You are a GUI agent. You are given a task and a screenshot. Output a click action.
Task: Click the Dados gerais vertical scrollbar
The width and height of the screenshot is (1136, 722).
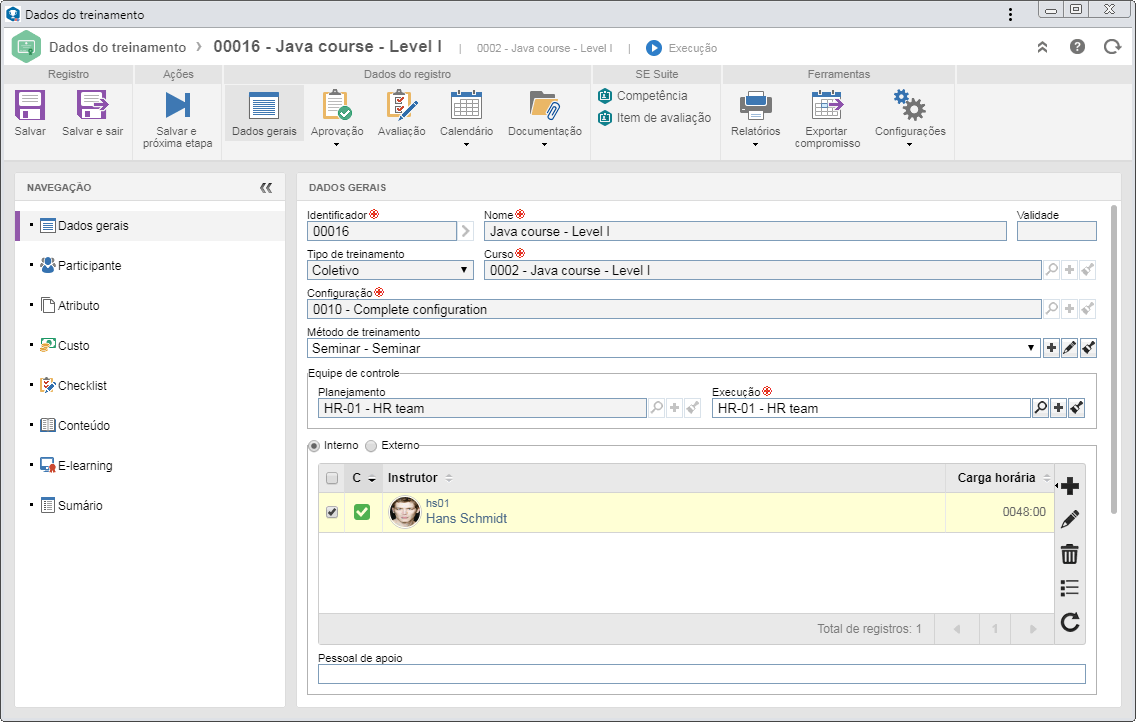(1114, 360)
